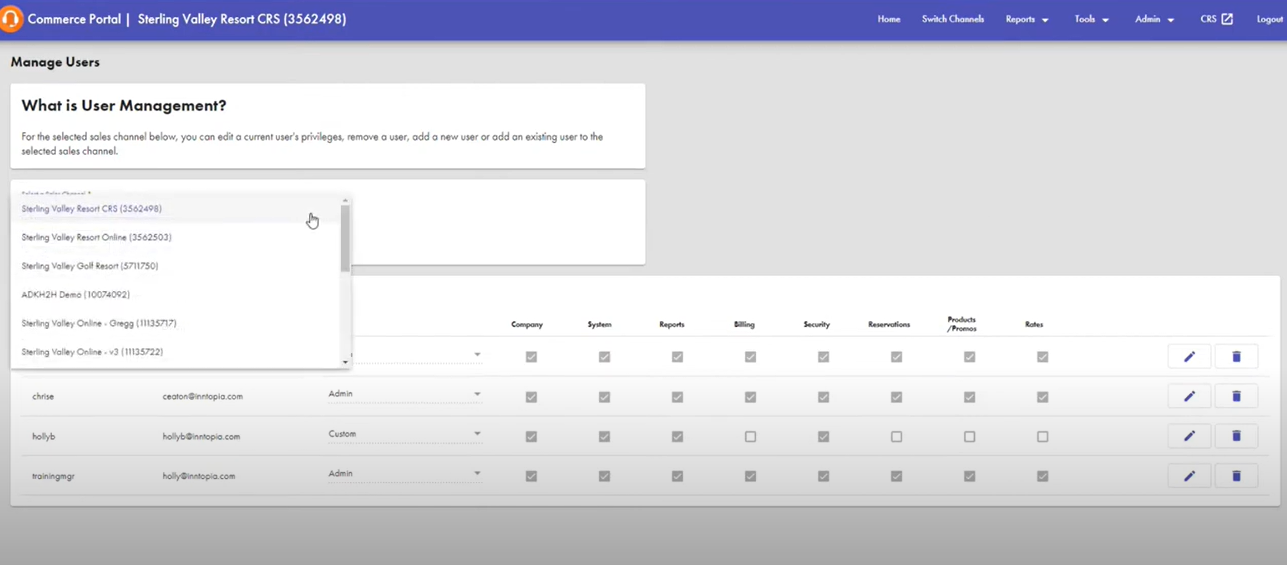Toggle Reports checkbox for hollyb

677,437
